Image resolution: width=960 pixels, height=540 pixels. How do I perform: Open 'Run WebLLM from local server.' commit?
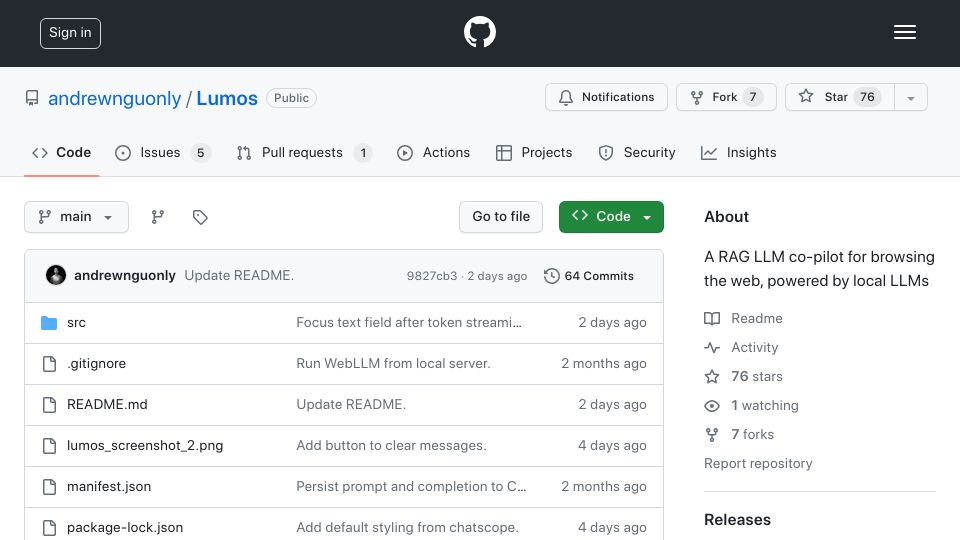[x=393, y=364]
